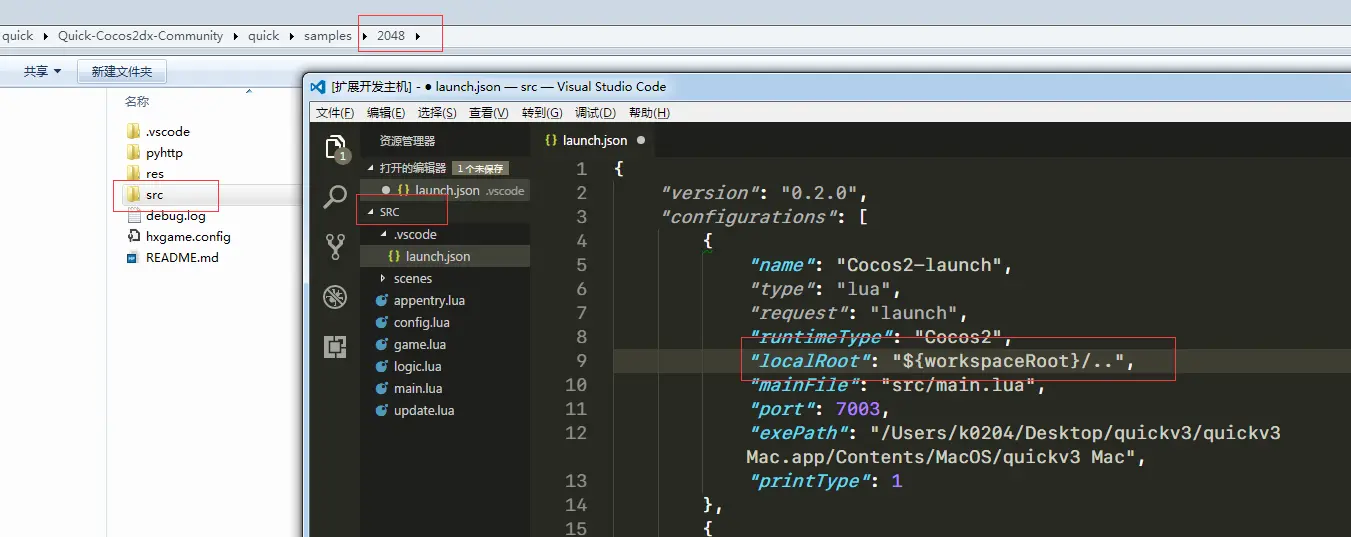Click the "exePath" key in editor
Viewport: 1351px width, 537px height.
[799, 433]
